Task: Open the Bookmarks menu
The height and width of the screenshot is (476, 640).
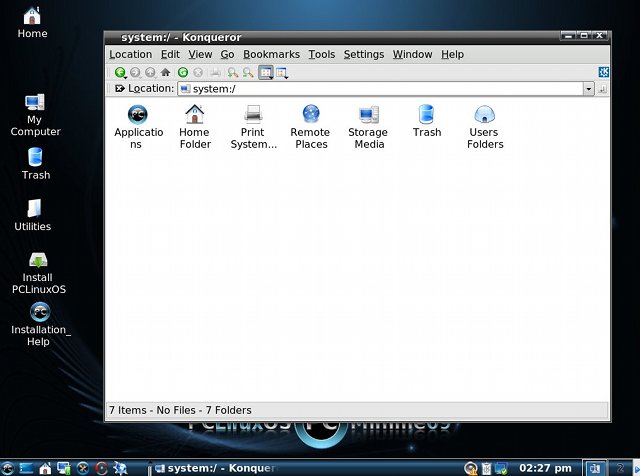Action: point(271,54)
